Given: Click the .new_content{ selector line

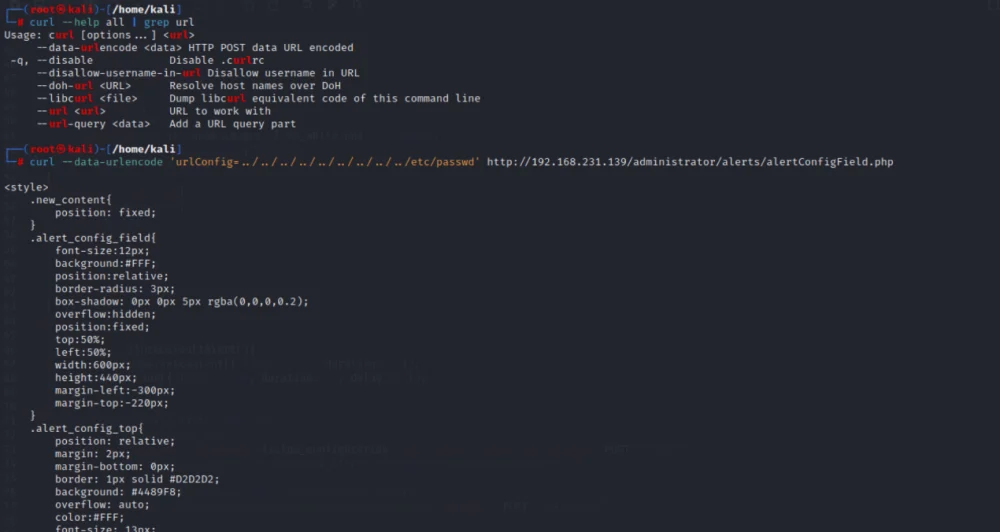Looking at the screenshot, I should point(71,200).
